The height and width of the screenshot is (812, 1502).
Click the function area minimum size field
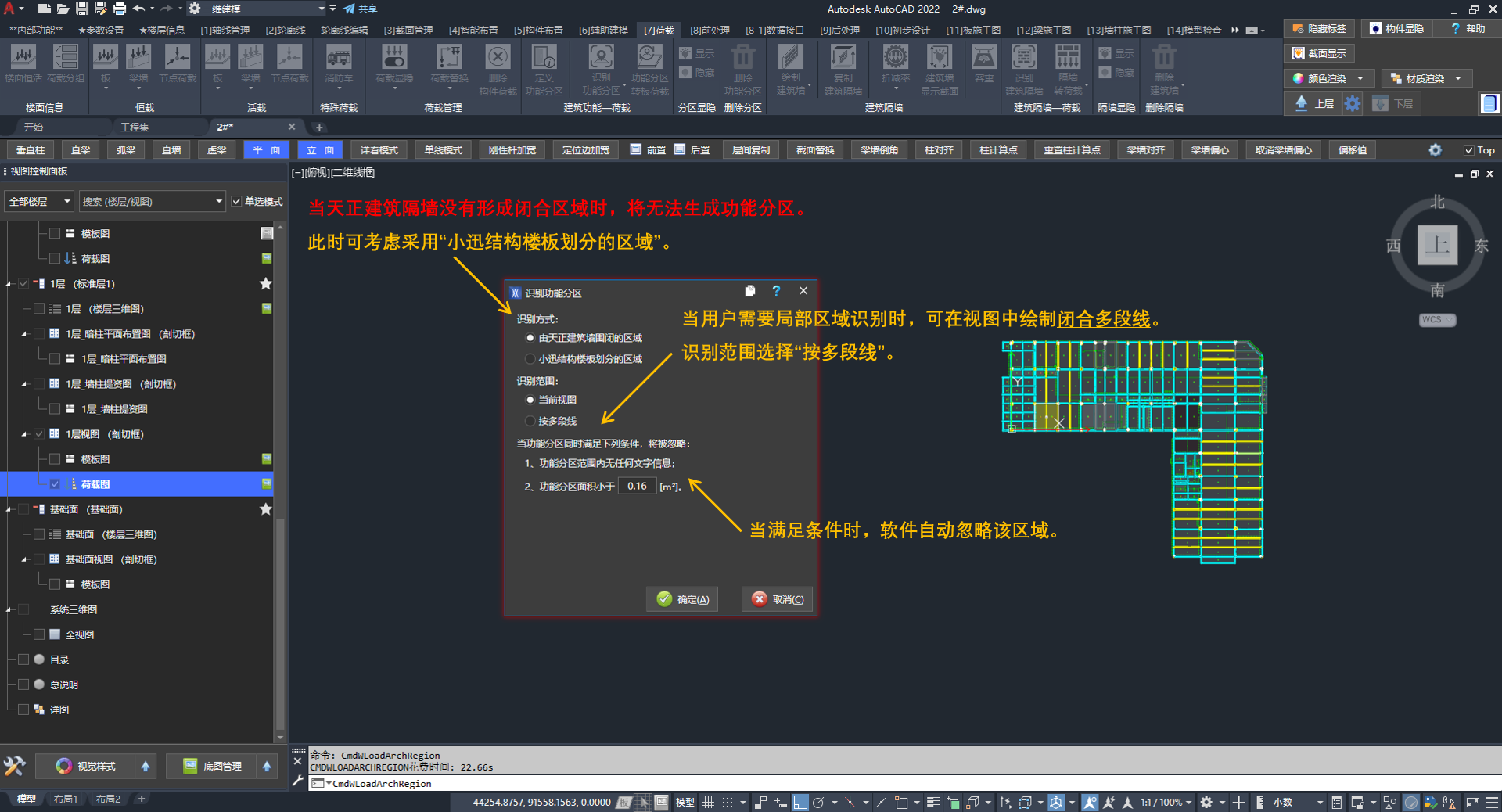637,486
